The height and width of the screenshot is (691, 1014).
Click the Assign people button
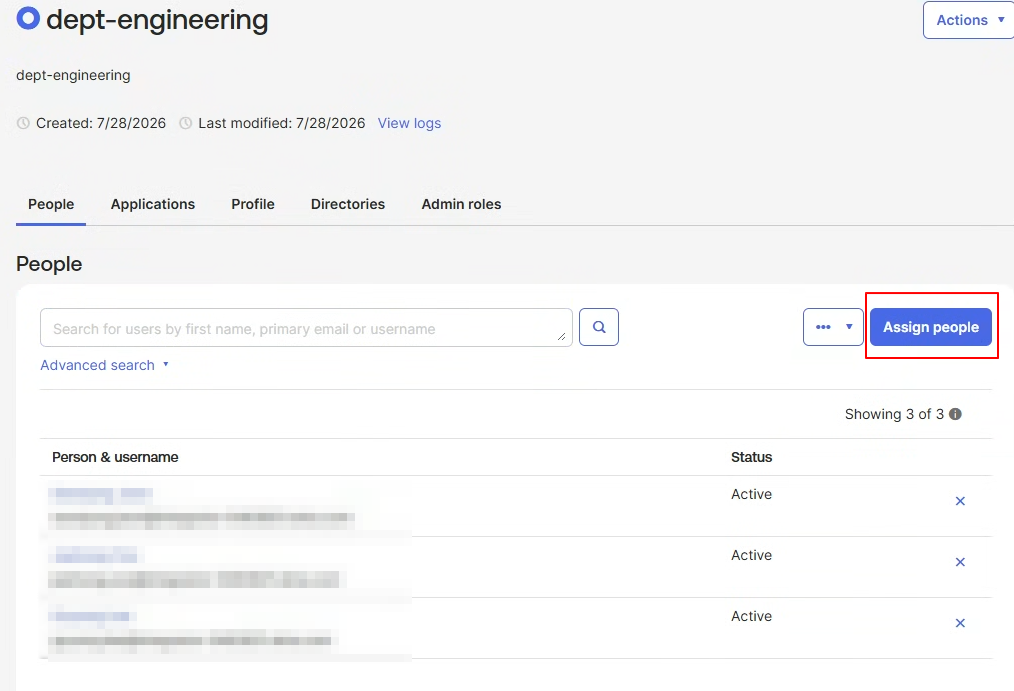(x=931, y=327)
